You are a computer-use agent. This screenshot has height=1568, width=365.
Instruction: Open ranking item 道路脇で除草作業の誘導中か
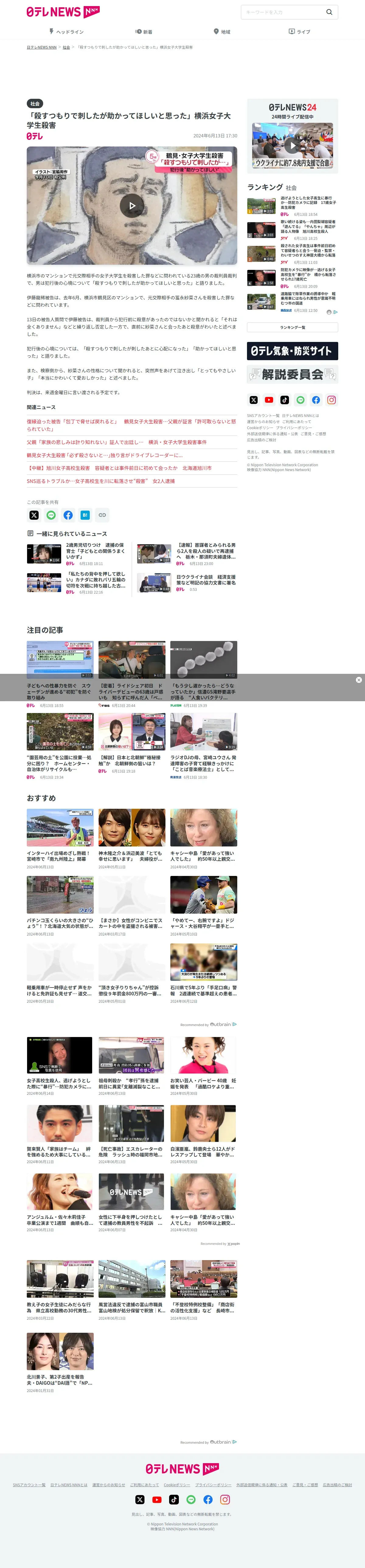(308, 298)
